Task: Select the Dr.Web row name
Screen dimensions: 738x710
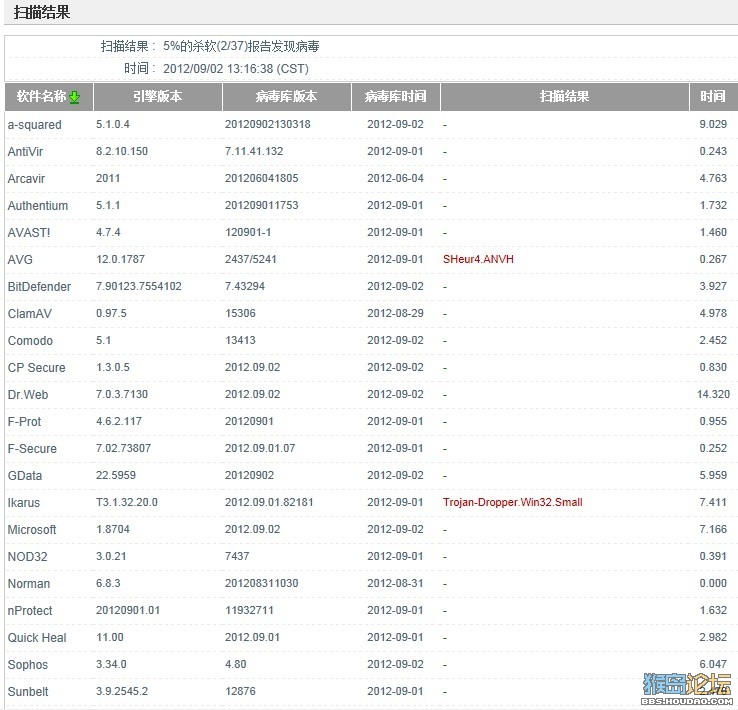Action: (28, 395)
